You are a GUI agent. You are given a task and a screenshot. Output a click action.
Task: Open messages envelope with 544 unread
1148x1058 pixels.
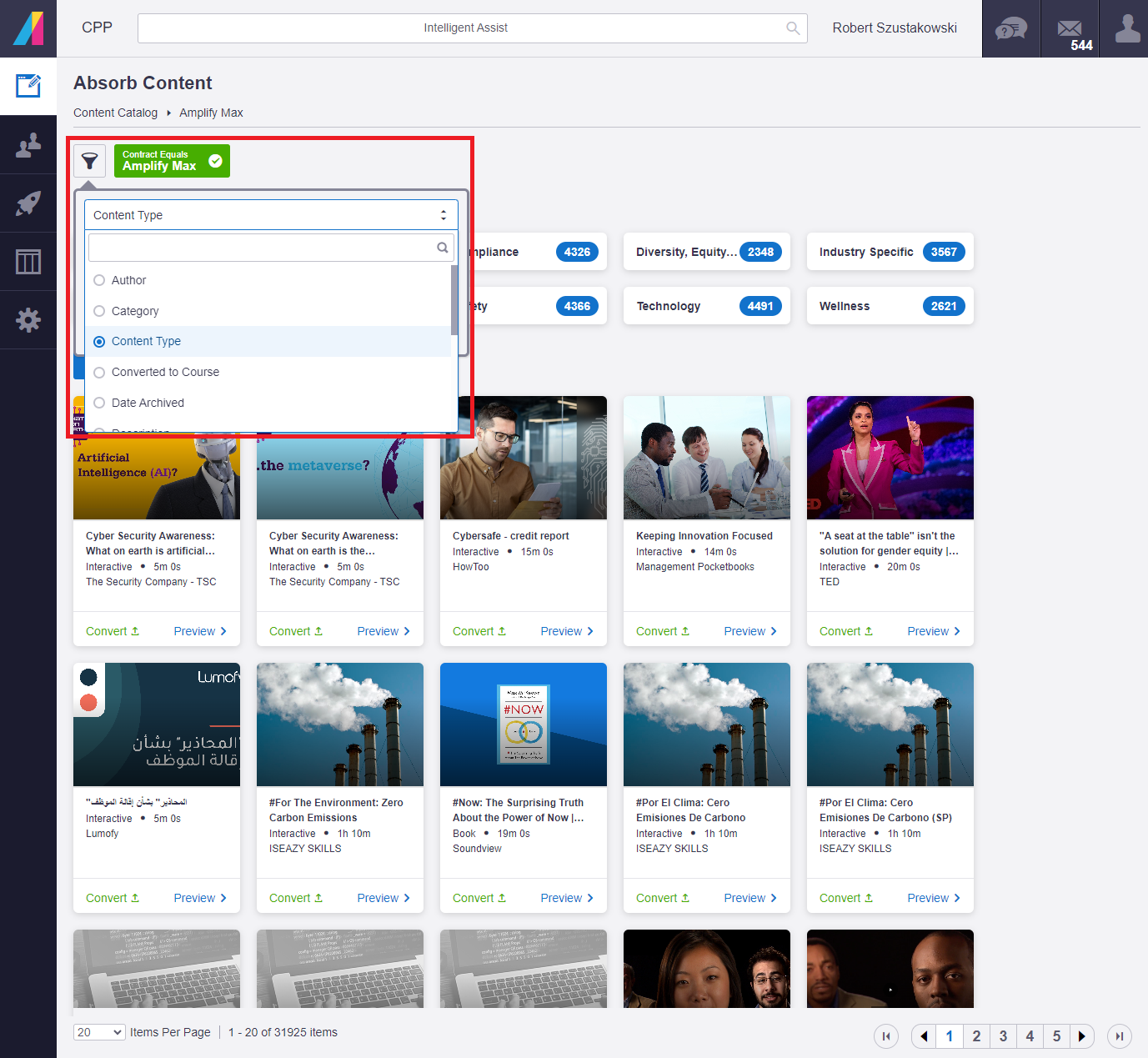(1070, 28)
